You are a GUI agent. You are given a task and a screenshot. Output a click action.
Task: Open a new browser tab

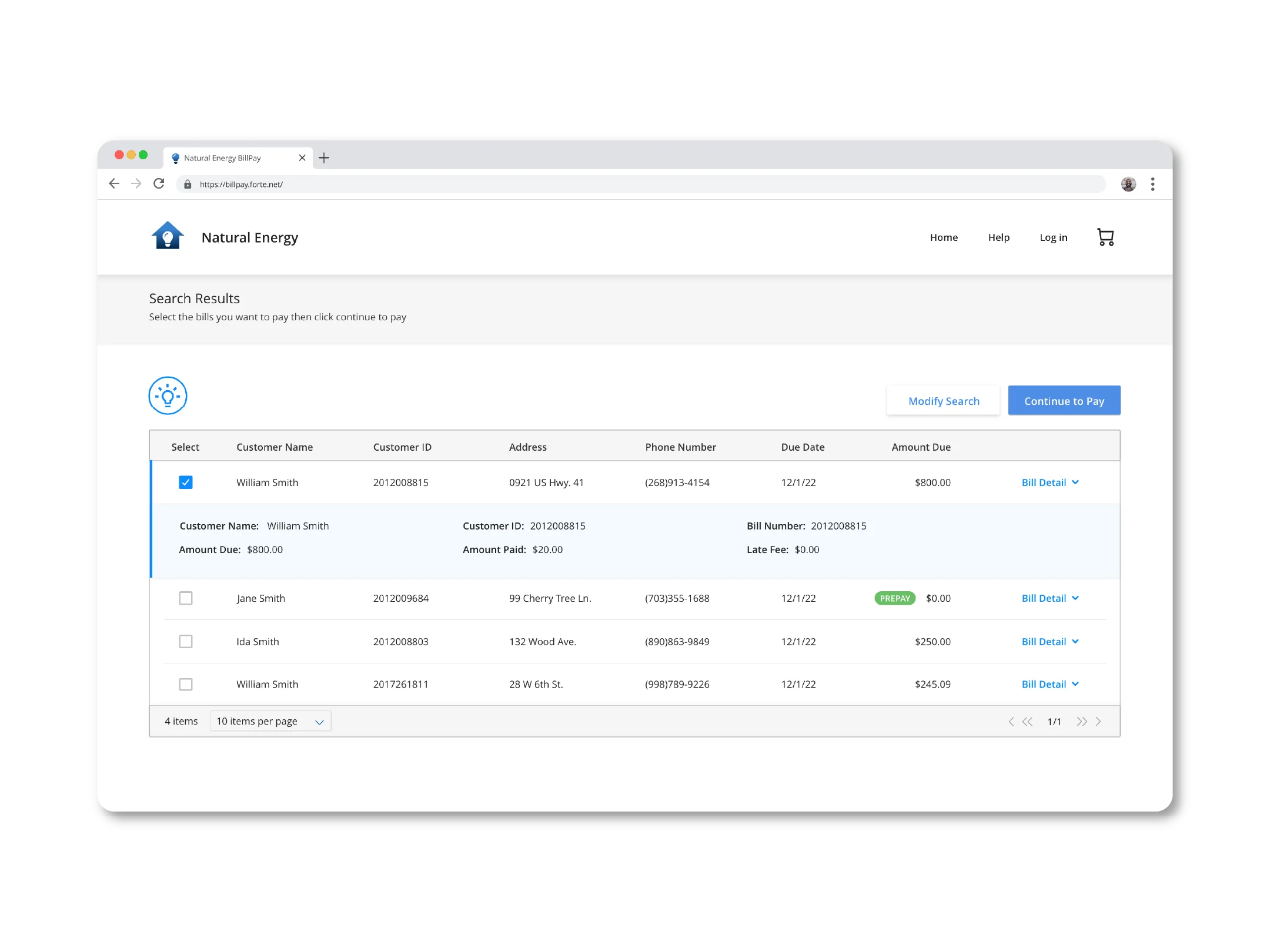(324, 157)
